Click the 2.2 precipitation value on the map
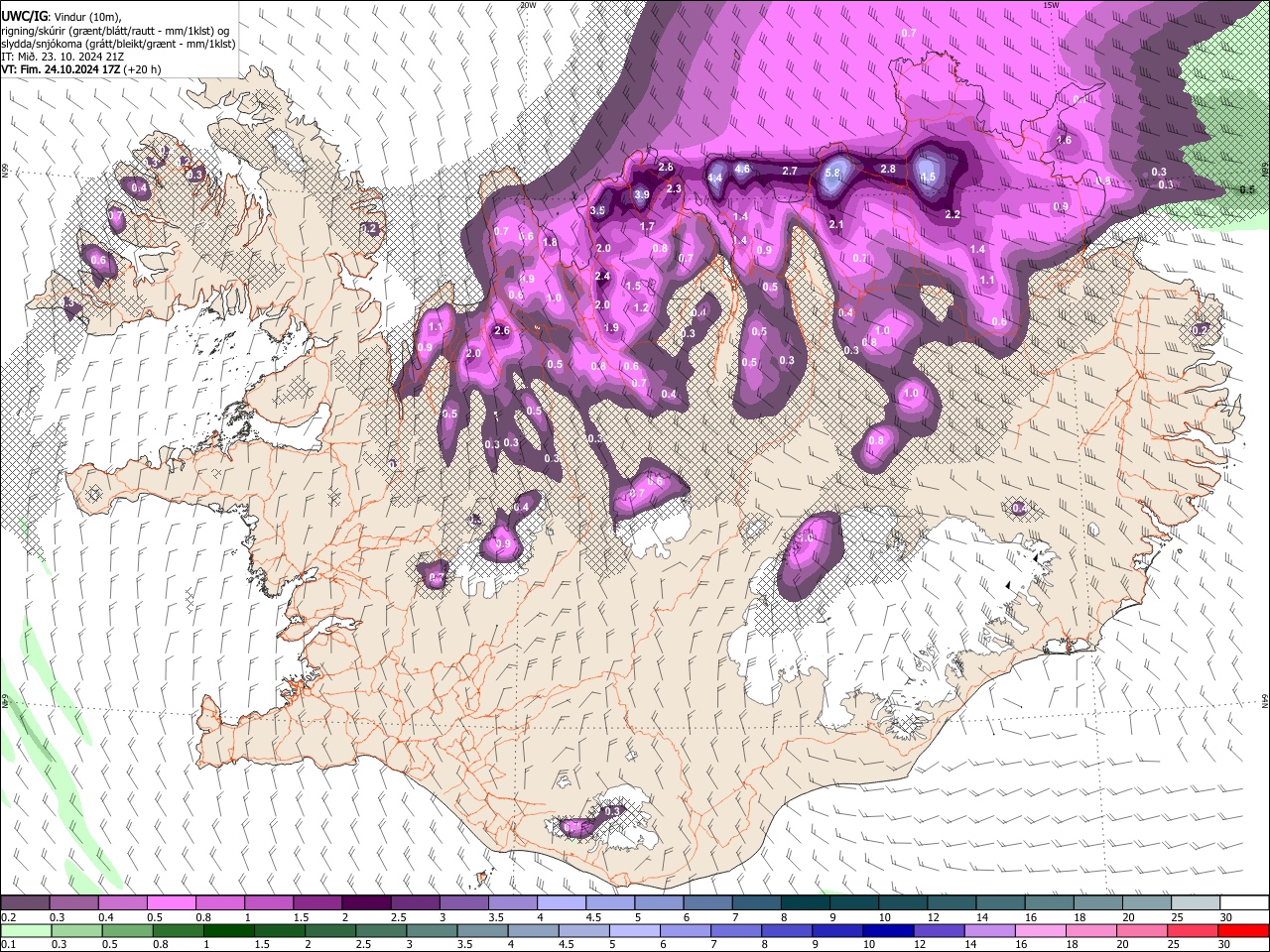Screen dimensions: 1270x952 [x=952, y=214]
